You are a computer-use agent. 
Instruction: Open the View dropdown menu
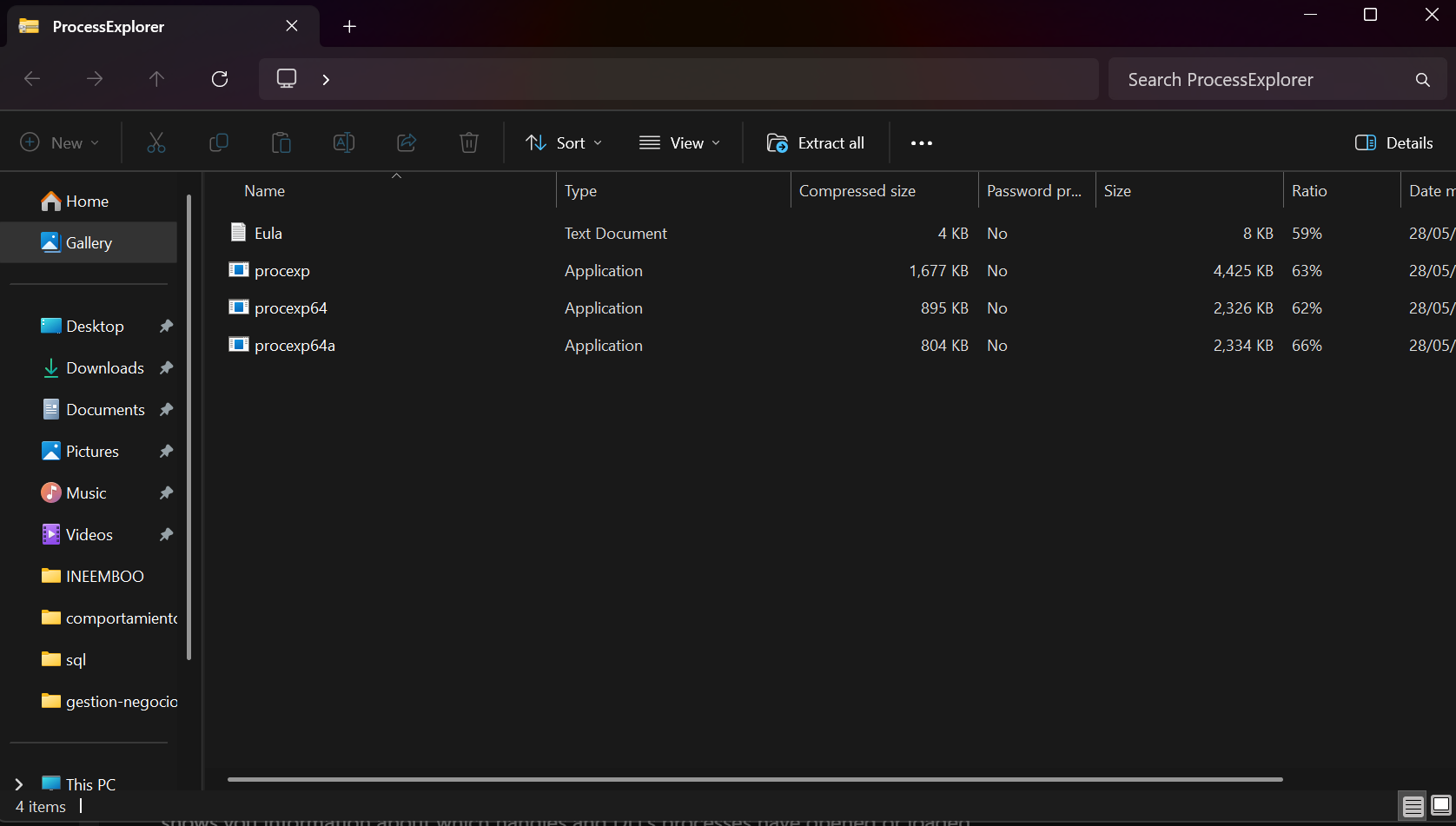[x=679, y=142]
